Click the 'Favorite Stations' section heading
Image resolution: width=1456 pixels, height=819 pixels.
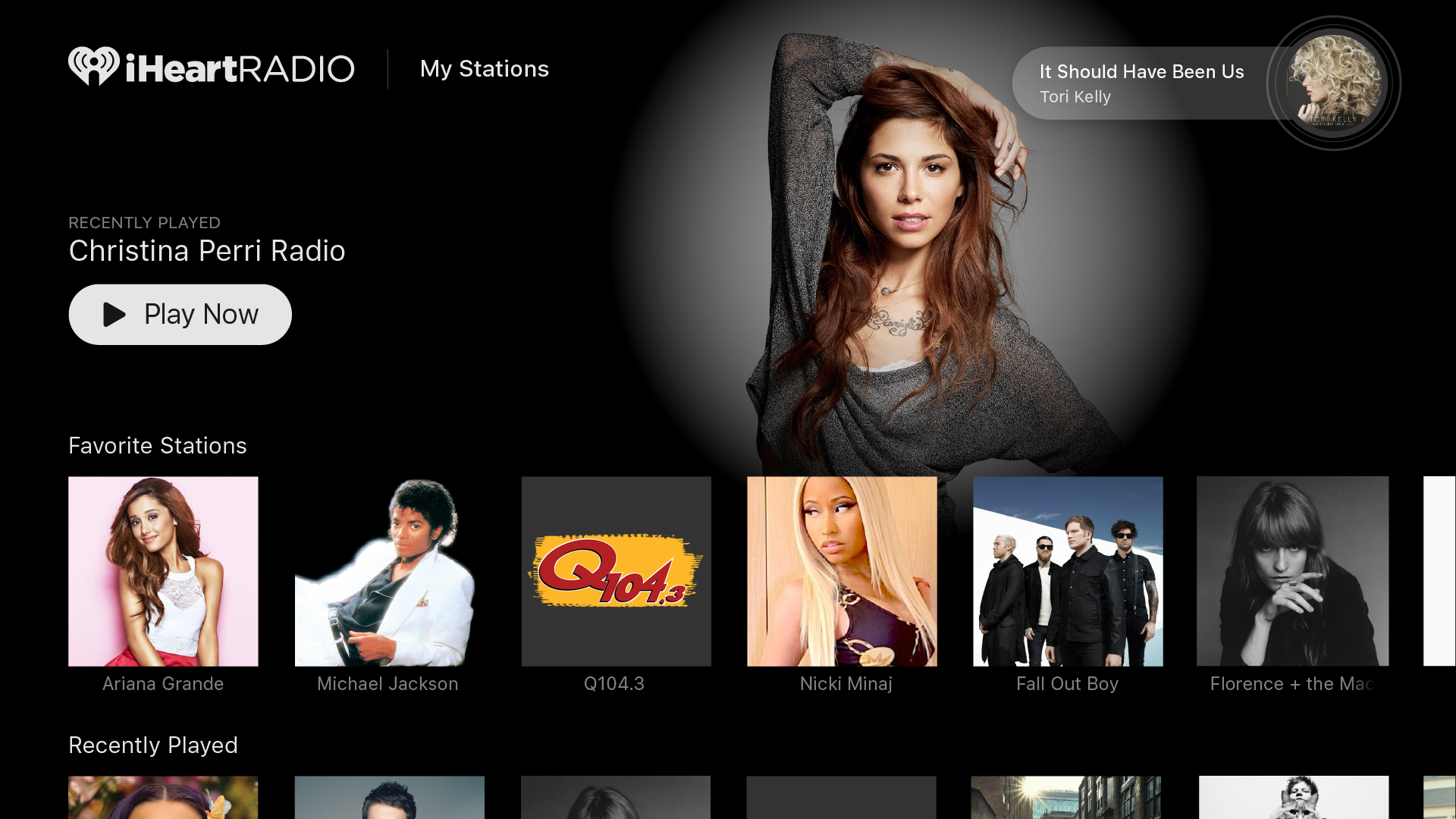point(158,446)
